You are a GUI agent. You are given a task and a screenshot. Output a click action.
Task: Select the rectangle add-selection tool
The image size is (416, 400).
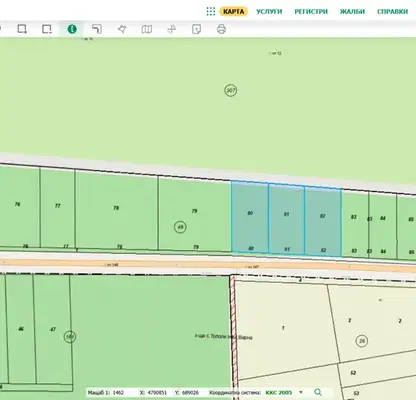pos(22,29)
